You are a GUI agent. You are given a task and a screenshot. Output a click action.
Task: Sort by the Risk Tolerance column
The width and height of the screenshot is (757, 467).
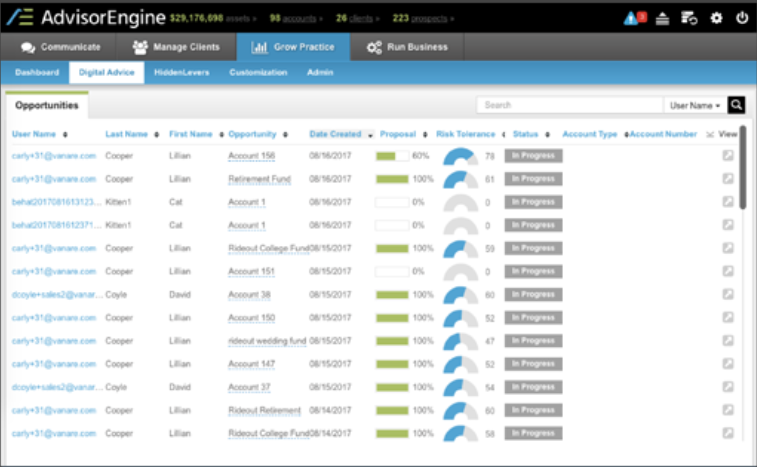(x=471, y=134)
